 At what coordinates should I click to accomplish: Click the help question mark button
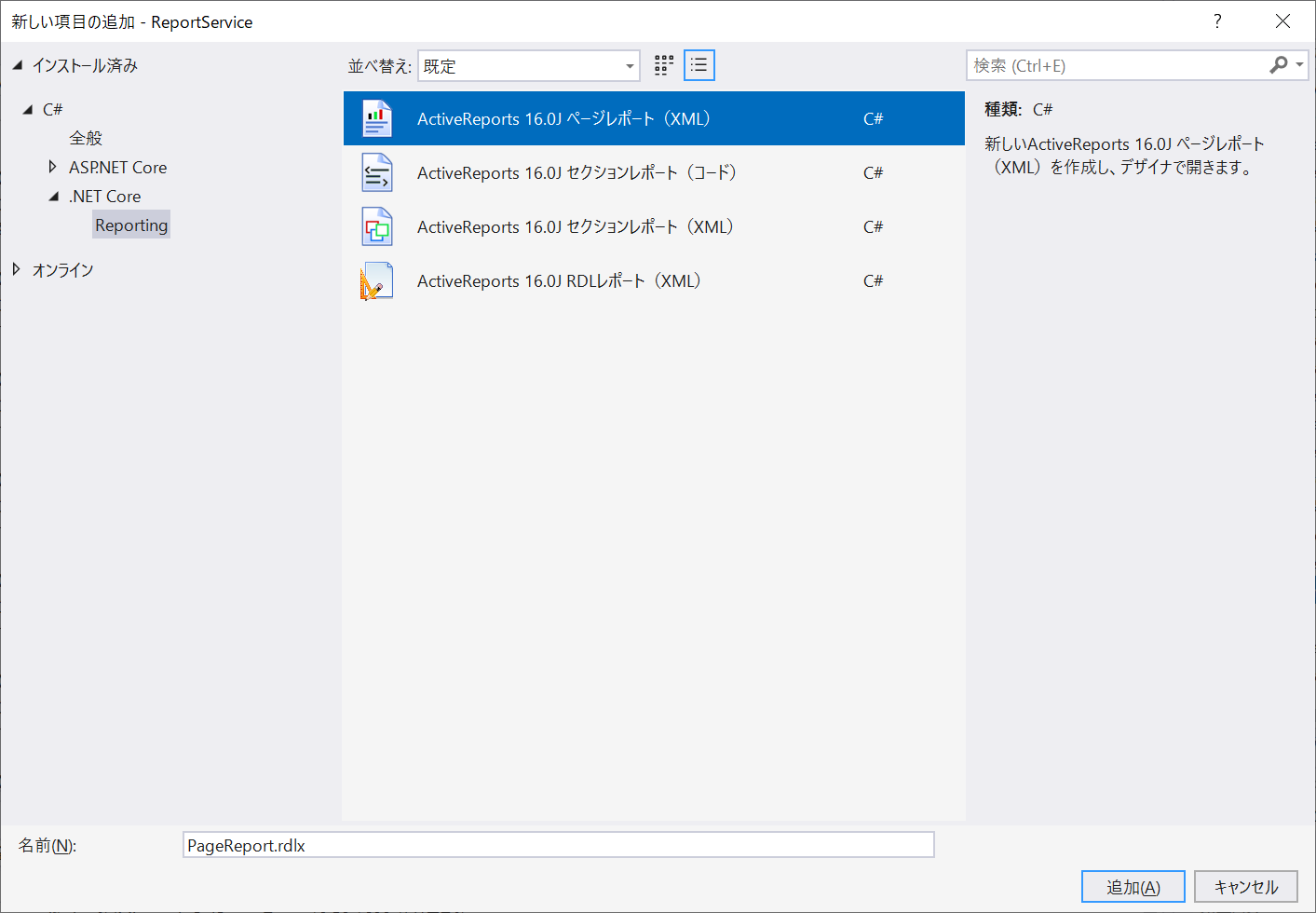coord(1217,21)
